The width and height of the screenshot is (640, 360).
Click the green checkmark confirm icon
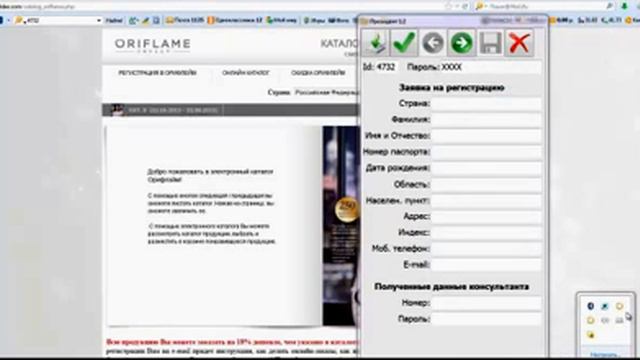tap(404, 43)
